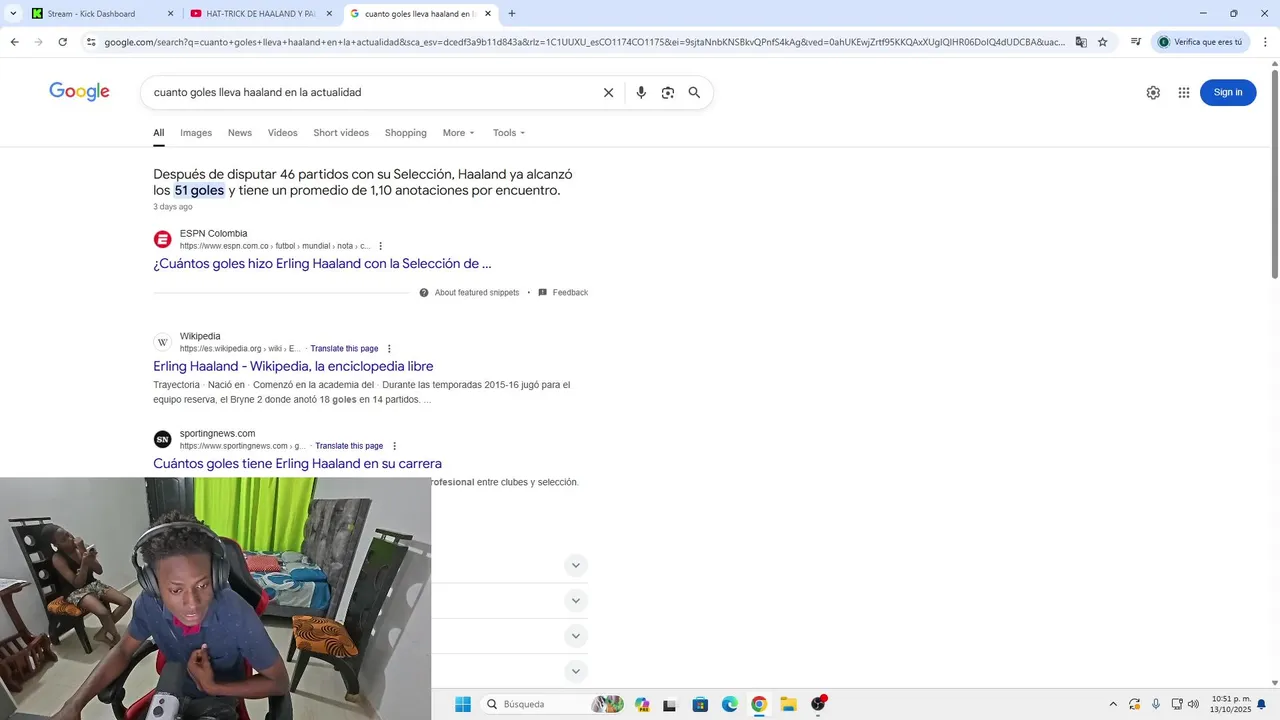
Task: Open Chrome tab search dropdown
Action: pos(13,14)
